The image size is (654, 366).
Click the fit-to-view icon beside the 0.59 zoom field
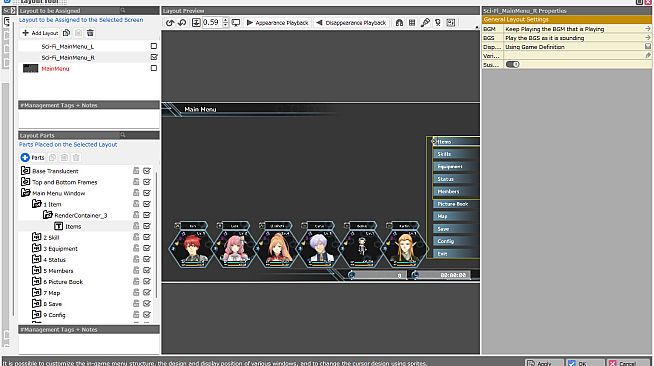(196, 23)
